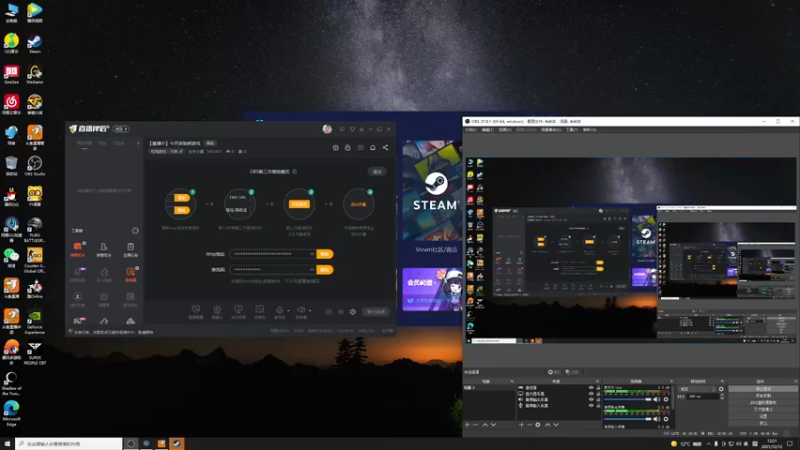Click the bell notification icon in streaming companion
Viewport: 800px width, 450px height.
(372, 147)
